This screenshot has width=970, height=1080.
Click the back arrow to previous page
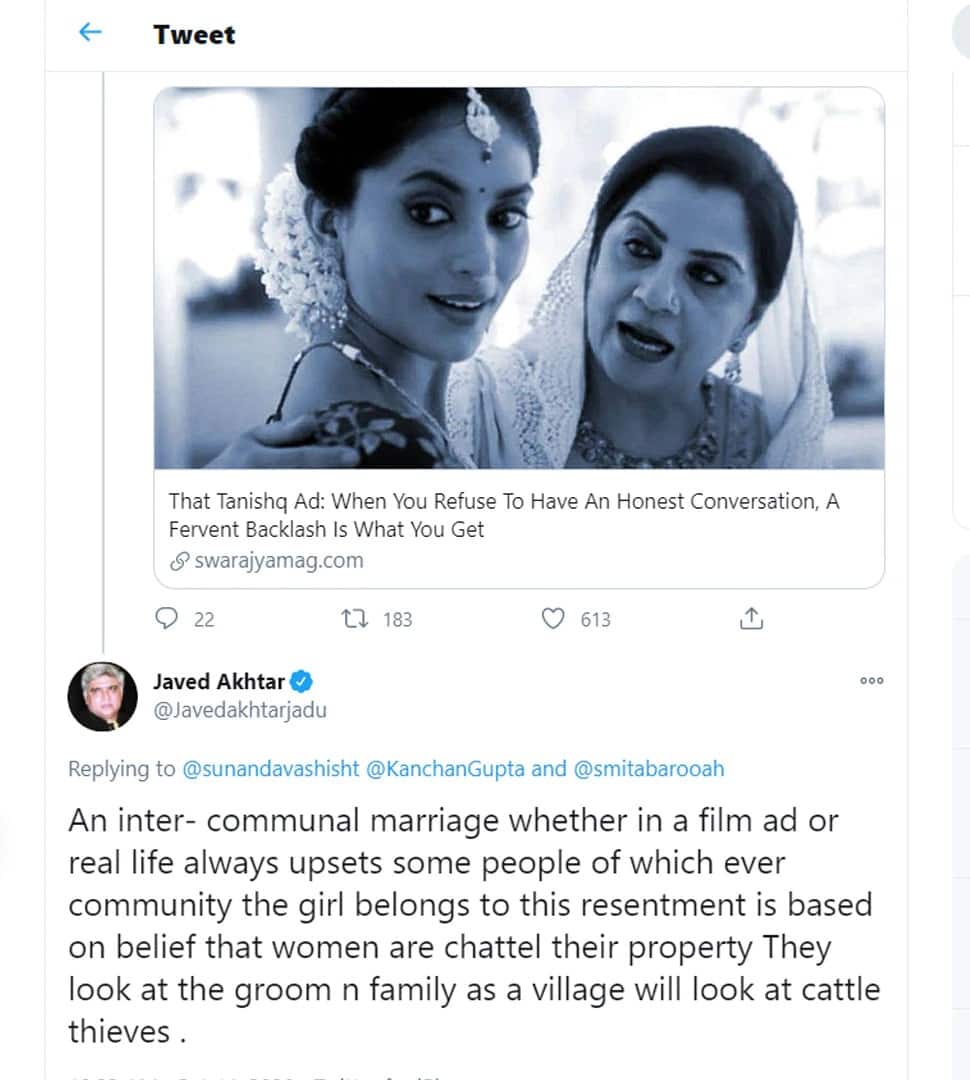[x=89, y=32]
